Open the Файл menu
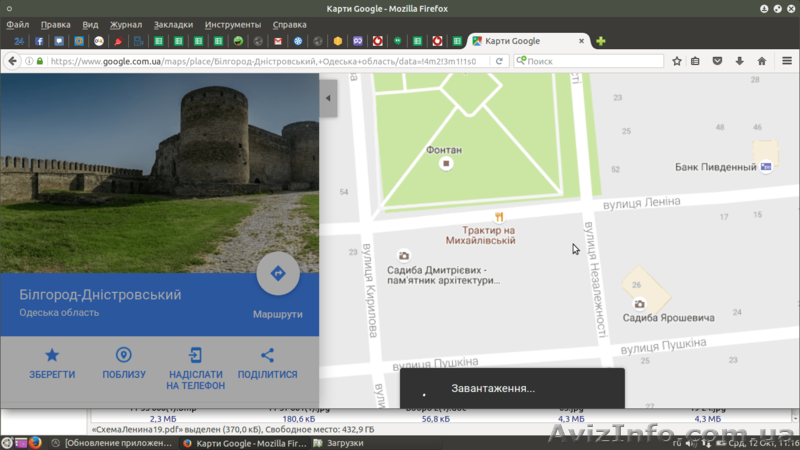 [x=17, y=24]
